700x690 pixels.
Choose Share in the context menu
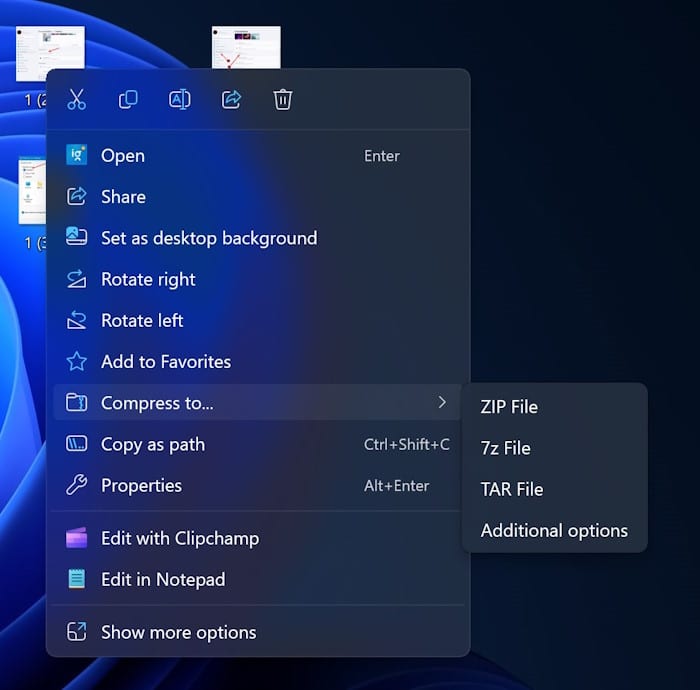123,197
